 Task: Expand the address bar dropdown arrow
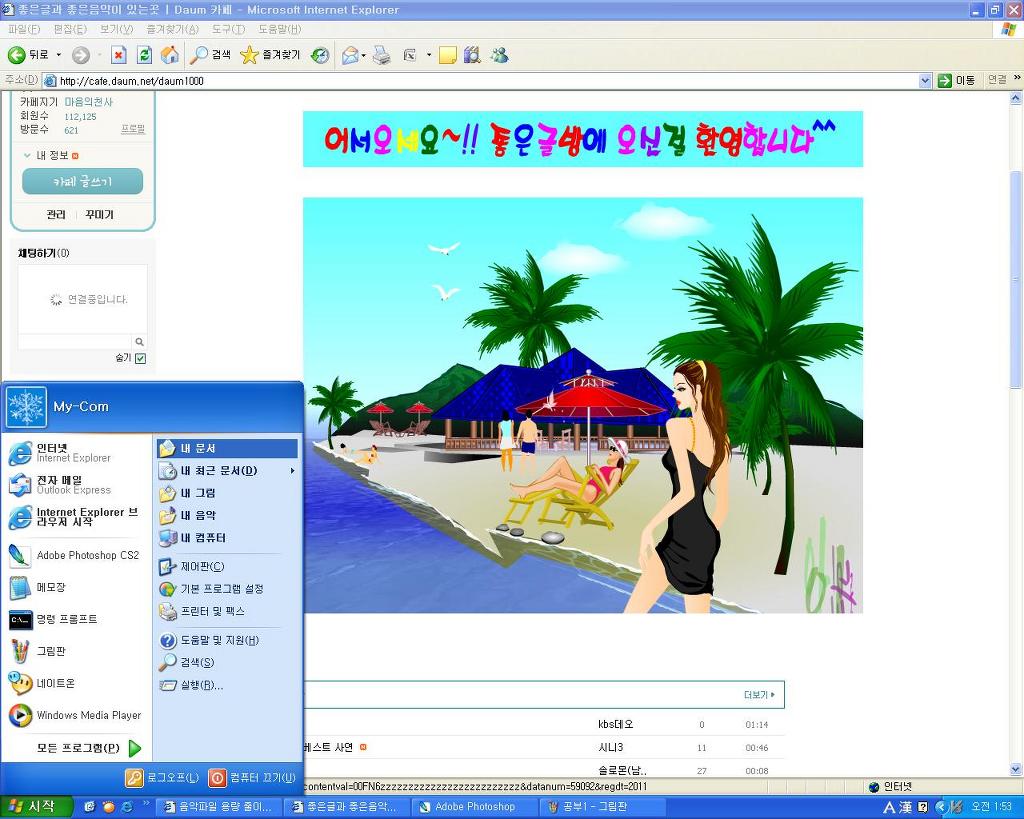click(x=925, y=81)
